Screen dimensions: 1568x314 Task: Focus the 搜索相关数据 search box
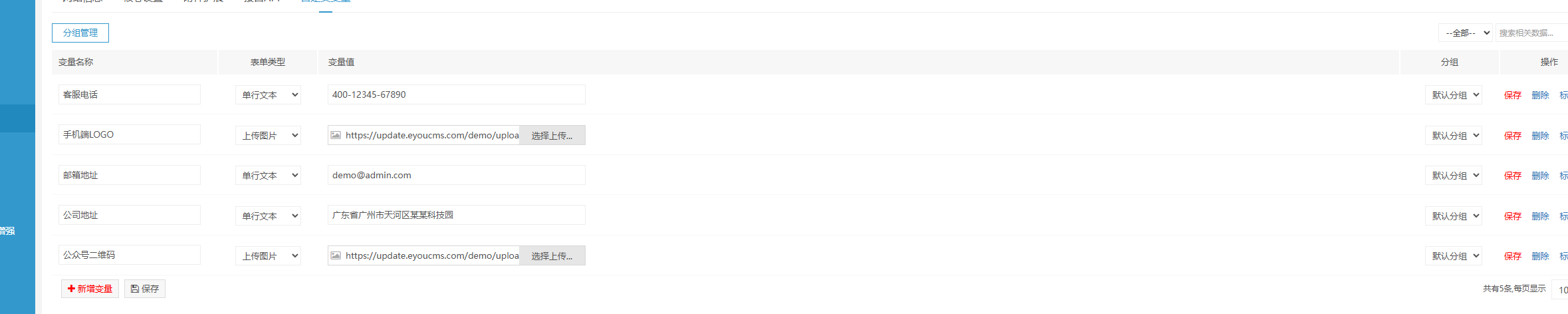[x=1531, y=33]
